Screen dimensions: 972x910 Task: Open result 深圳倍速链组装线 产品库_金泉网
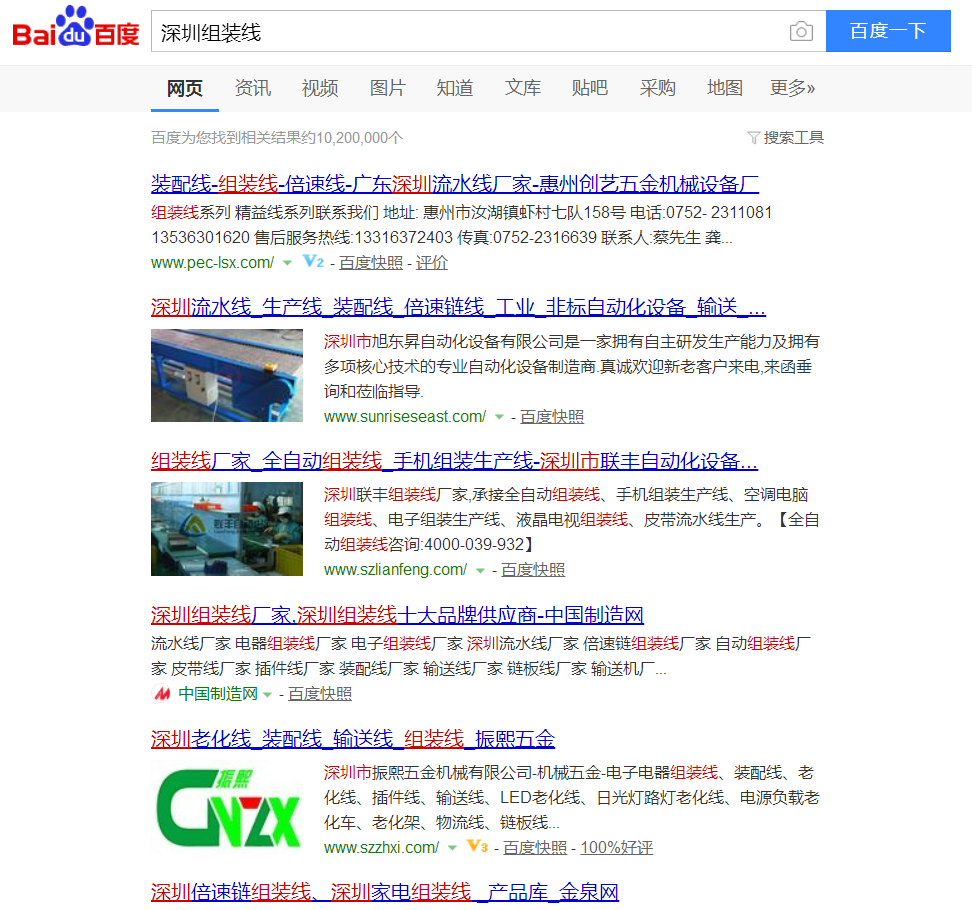(385, 892)
